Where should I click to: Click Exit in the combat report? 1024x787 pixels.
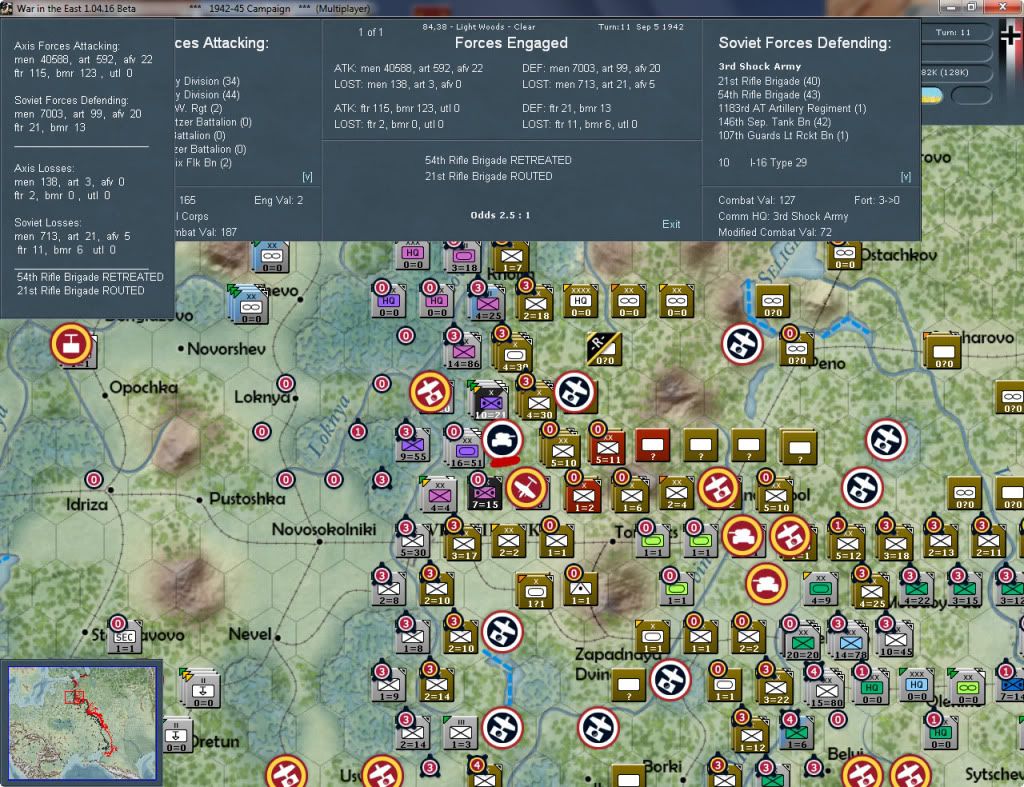pos(671,224)
